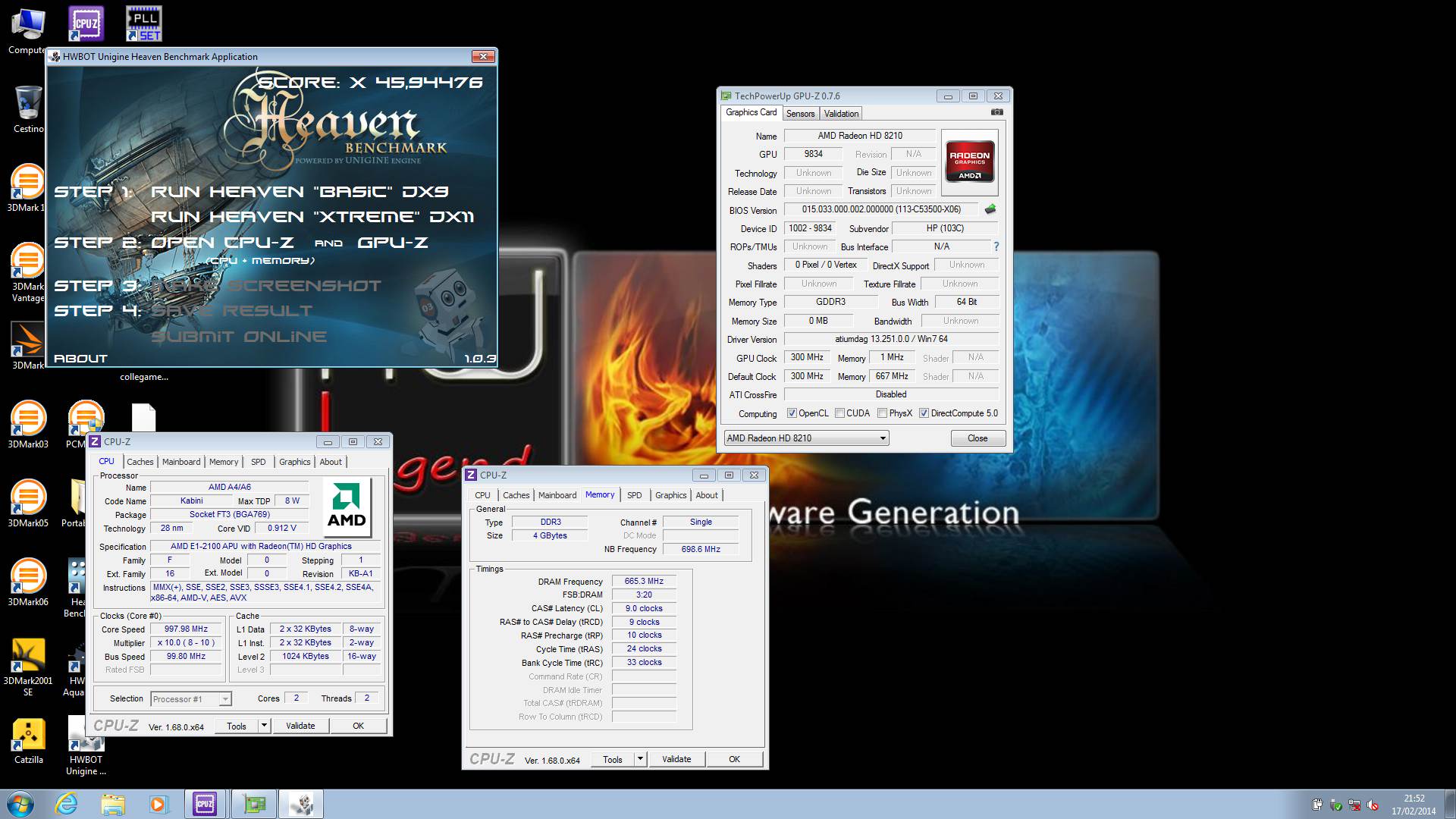1456x819 pixels.
Task: Open the Recycle Bin (Cestino) icon
Action: (x=28, y=108)
